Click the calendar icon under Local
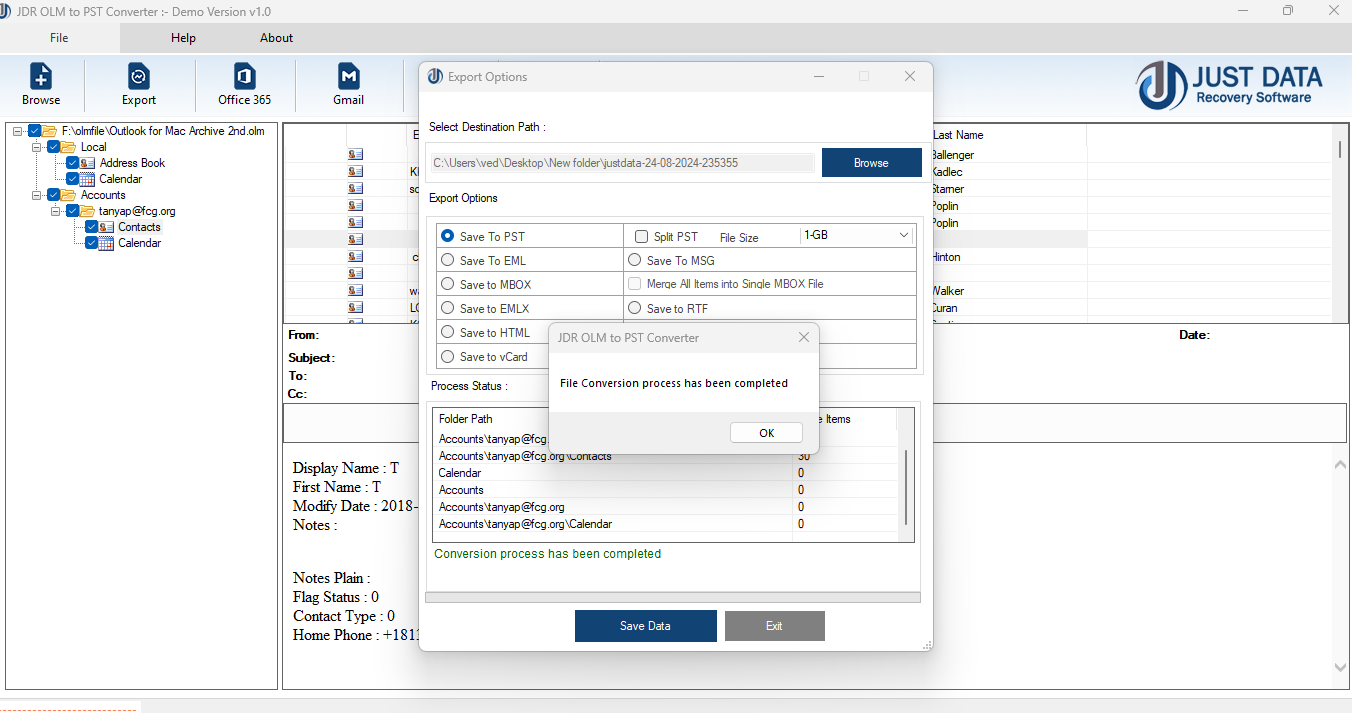 [x=88, y=179]
